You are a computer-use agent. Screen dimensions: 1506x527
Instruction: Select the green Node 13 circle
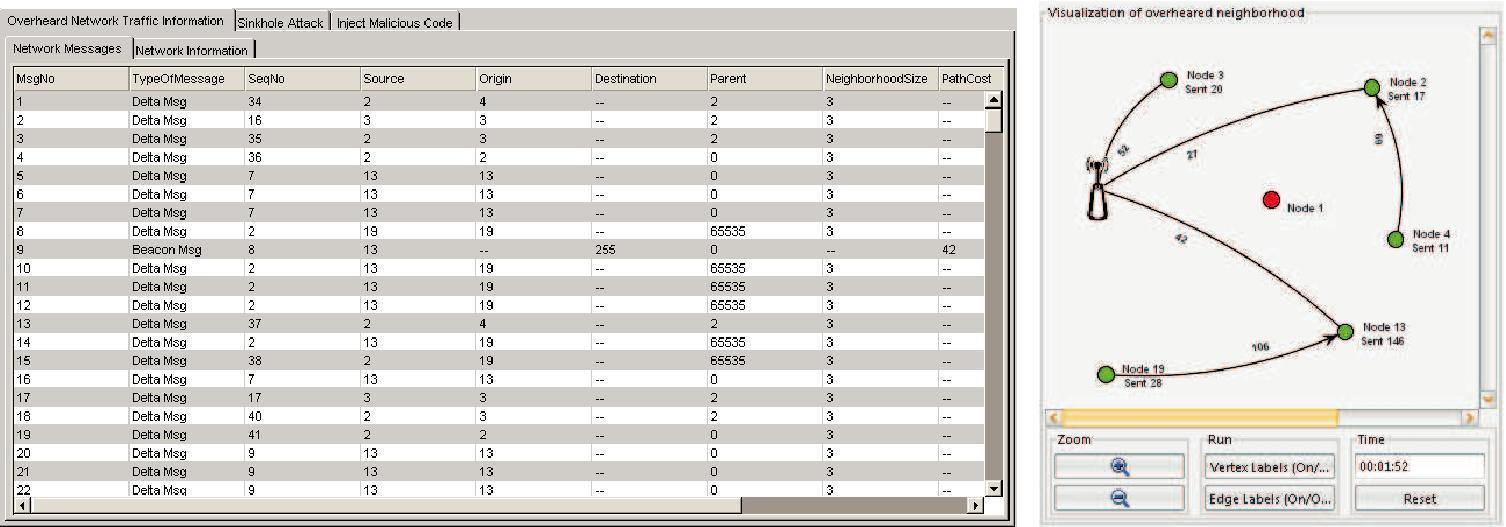pos(1345,331)
